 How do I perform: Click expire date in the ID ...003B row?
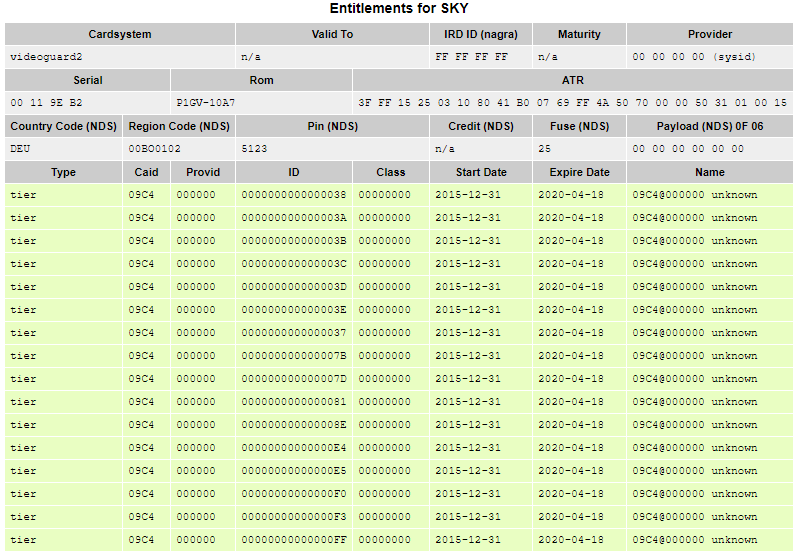pos(571,241)
